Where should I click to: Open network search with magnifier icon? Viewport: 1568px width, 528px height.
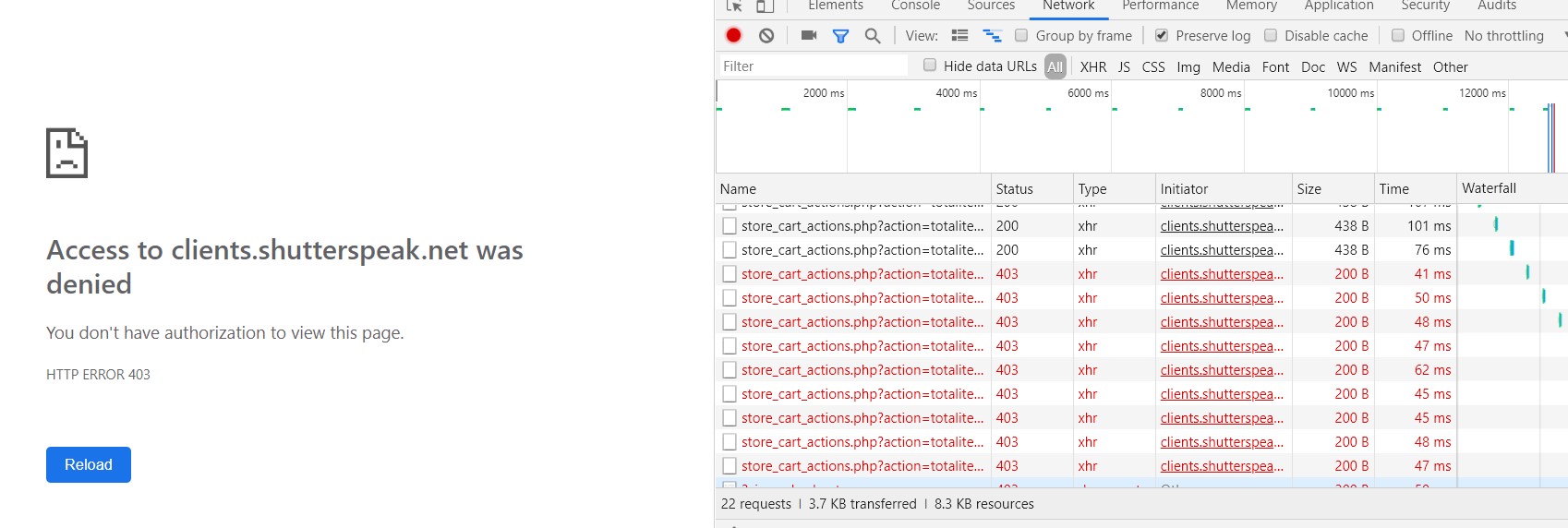[873, 36]
